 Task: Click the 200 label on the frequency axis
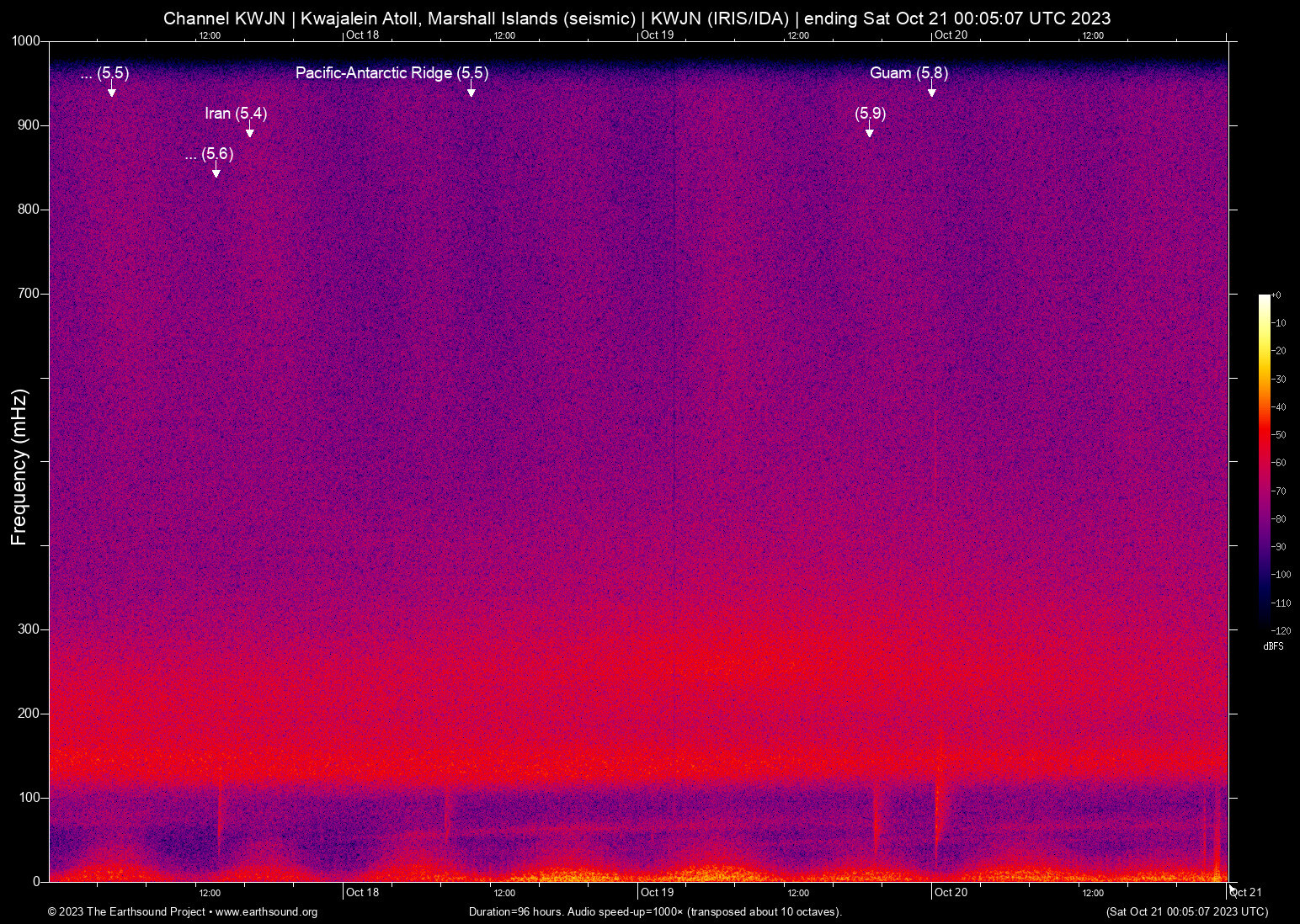29,714
